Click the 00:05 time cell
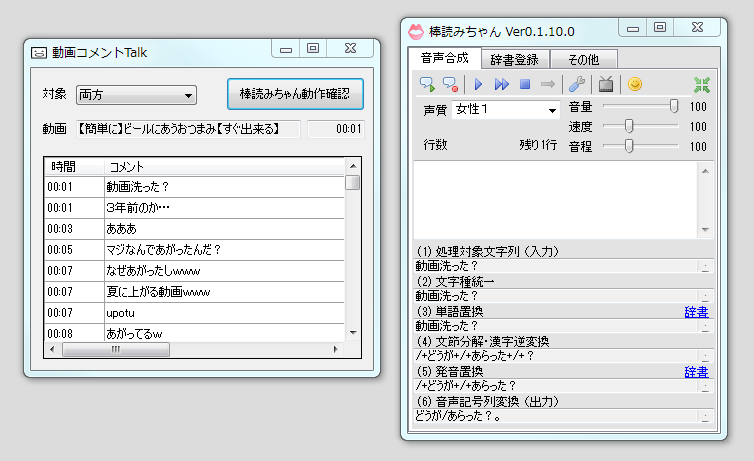 click(75, 250)
